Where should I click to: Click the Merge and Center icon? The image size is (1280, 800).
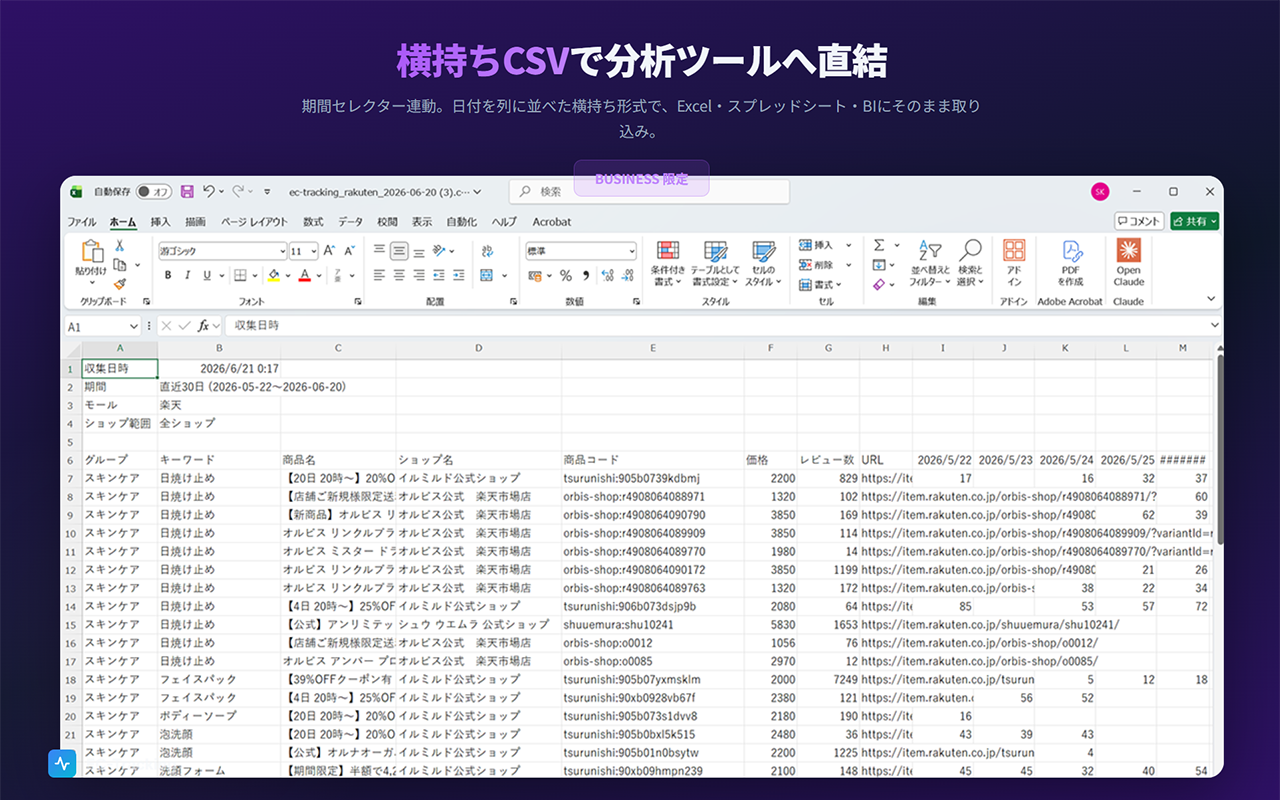(x=486, y=275)
